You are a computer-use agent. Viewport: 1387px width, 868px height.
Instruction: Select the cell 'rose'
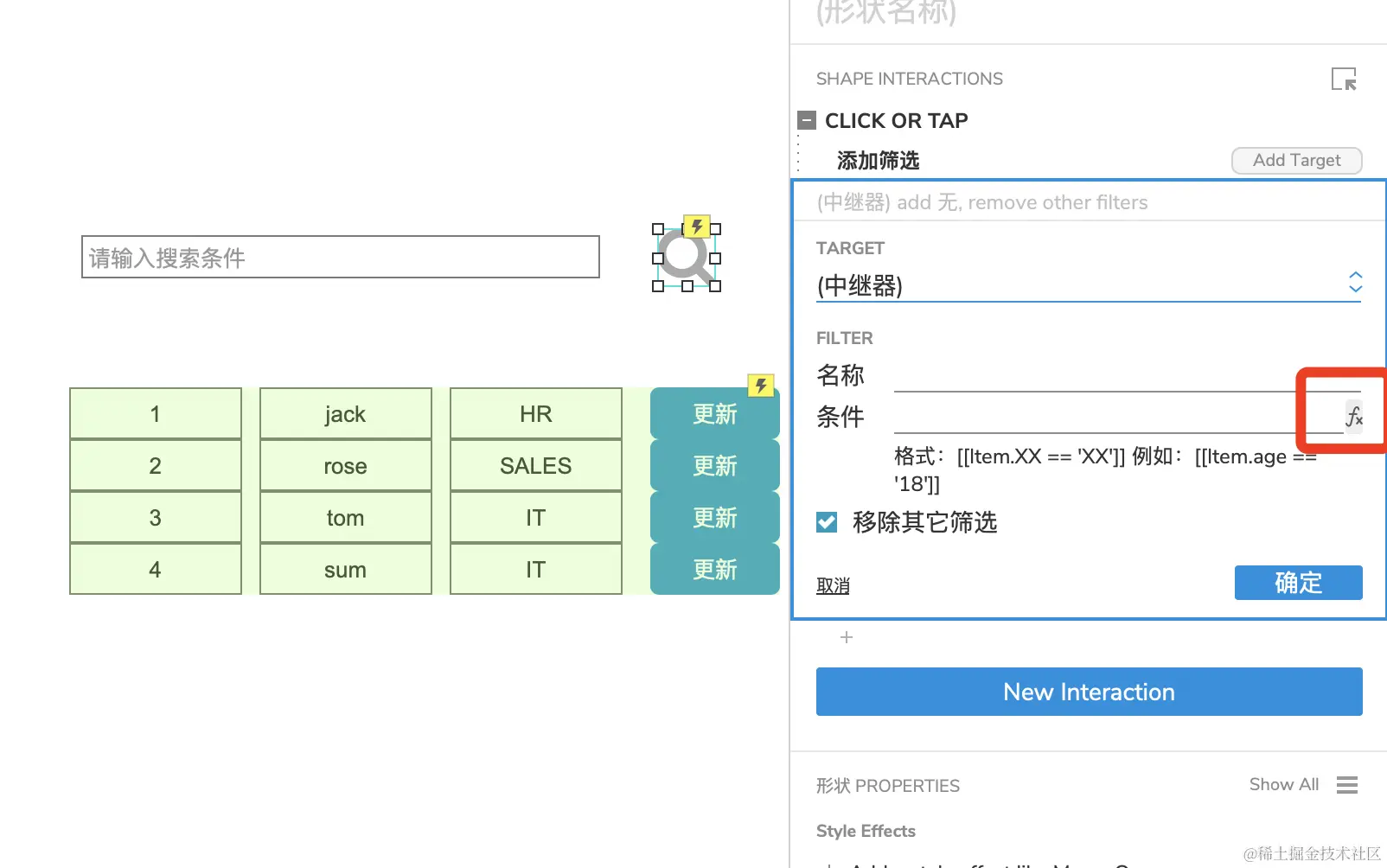coord(346,465)
